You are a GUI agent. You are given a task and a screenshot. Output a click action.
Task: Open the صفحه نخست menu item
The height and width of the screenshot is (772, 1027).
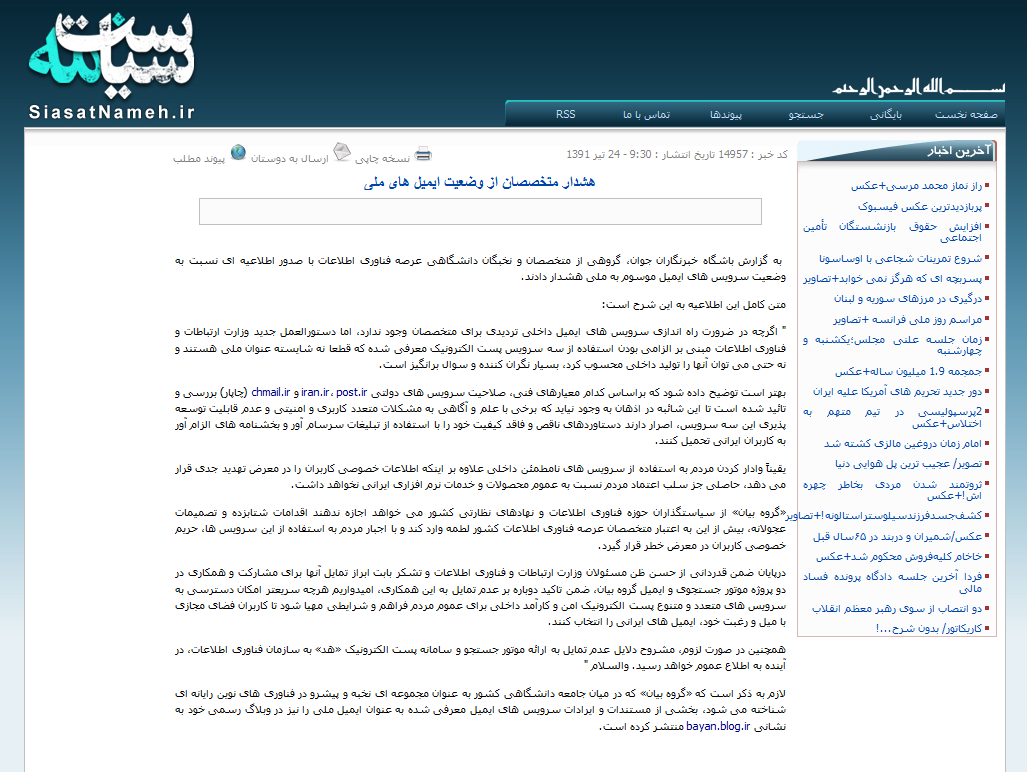coord(966,115)
